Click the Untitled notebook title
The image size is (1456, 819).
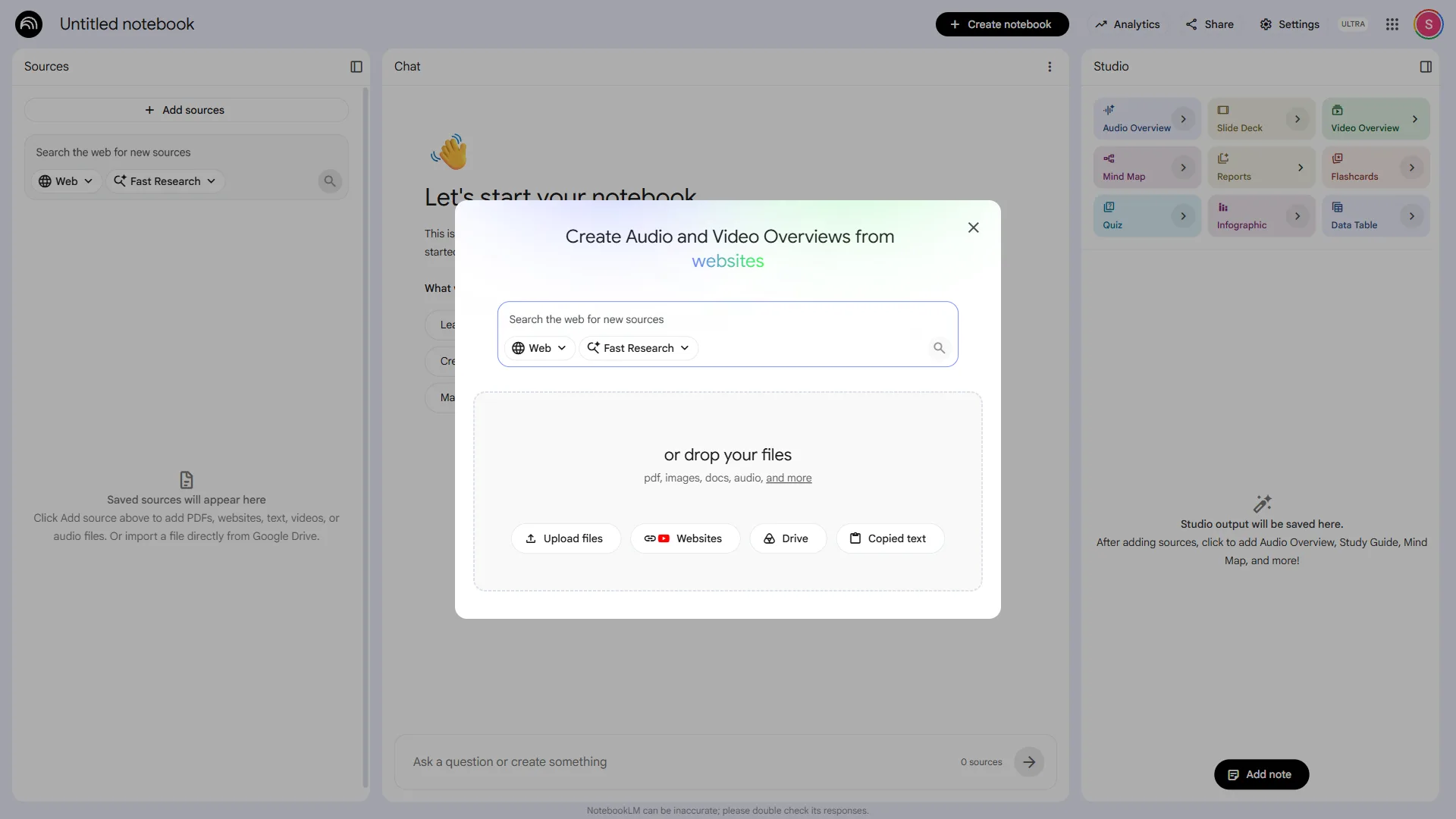(x=127, y=24)
